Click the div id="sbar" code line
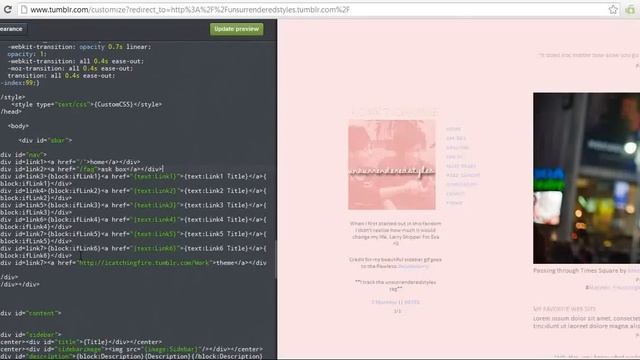640x360 pixels. point(45,140)
